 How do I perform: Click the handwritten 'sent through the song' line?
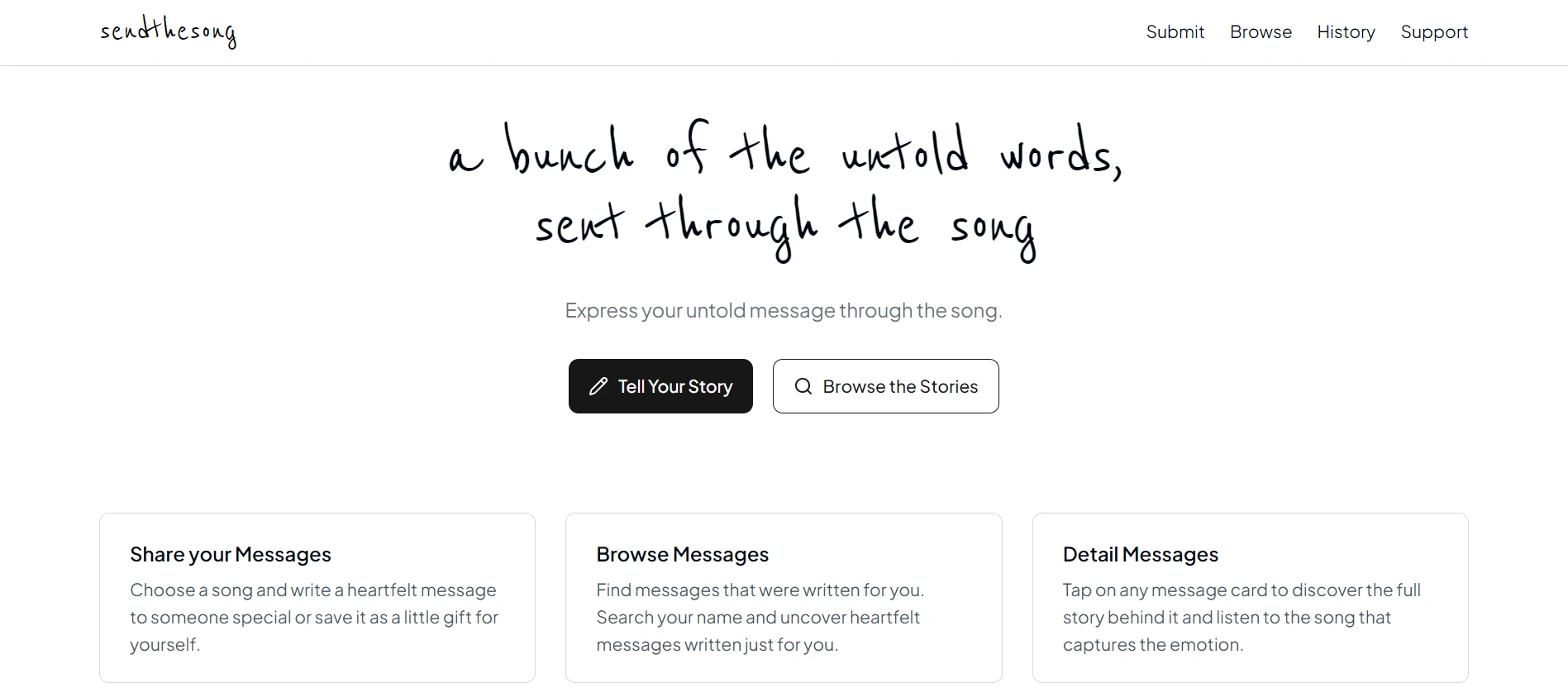coord(784,226)
